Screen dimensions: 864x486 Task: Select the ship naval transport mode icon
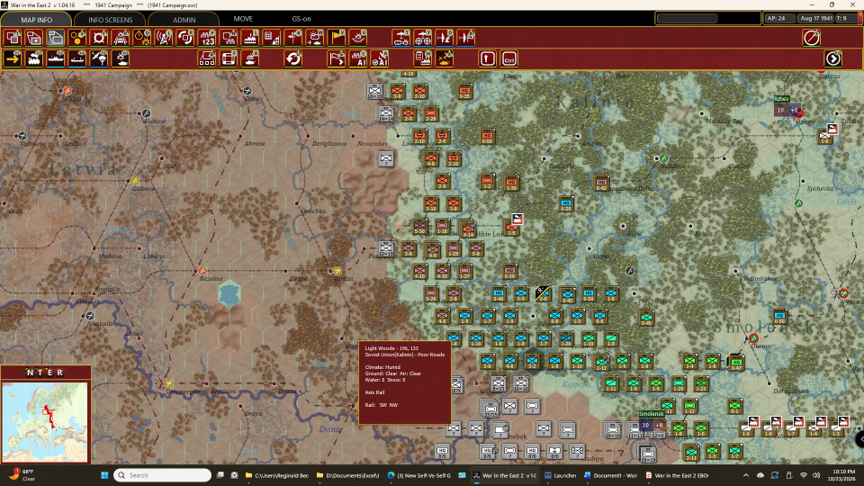[x=56, y=58]
